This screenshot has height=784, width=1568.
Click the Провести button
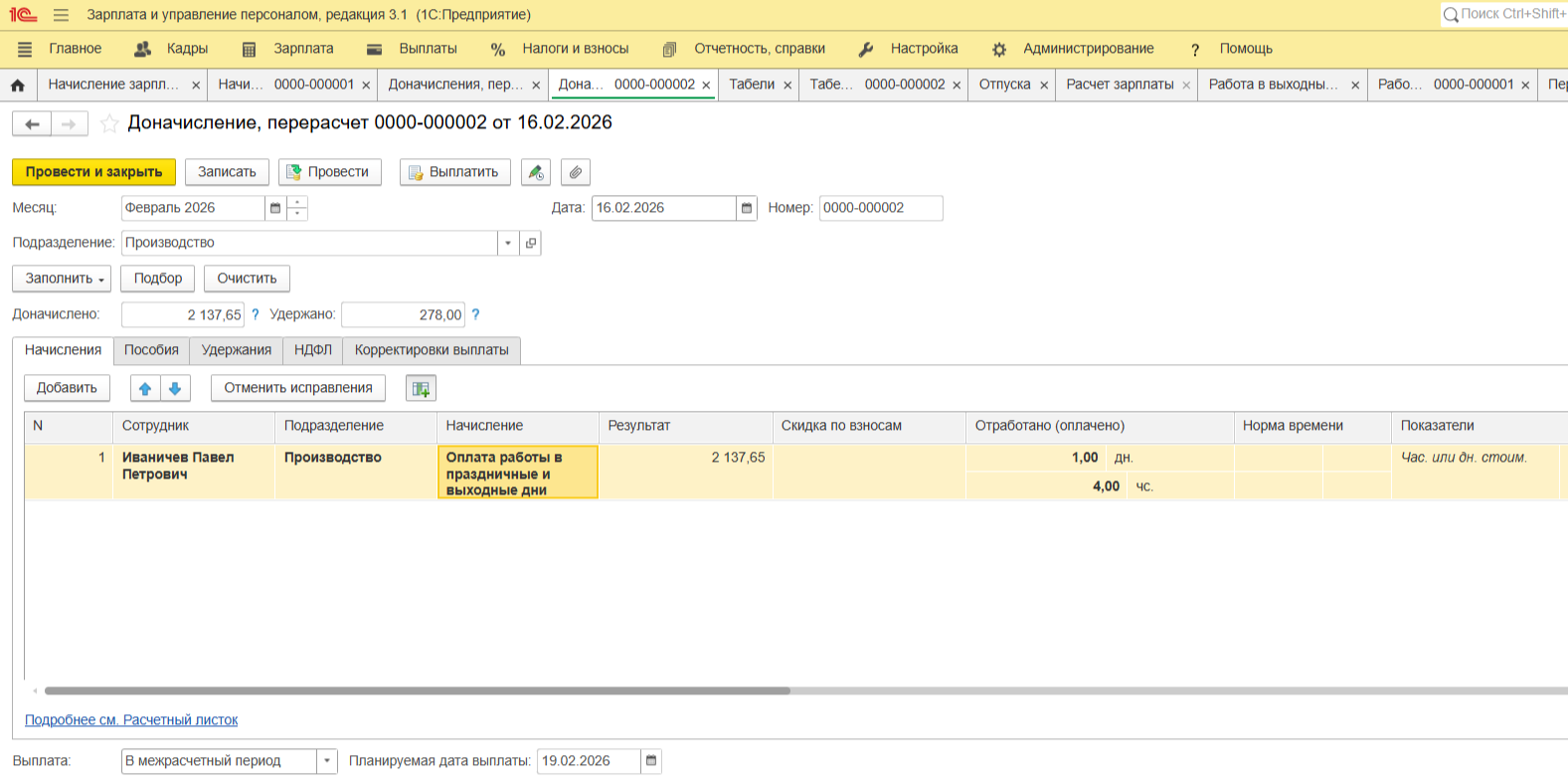(x=330, y=172)
